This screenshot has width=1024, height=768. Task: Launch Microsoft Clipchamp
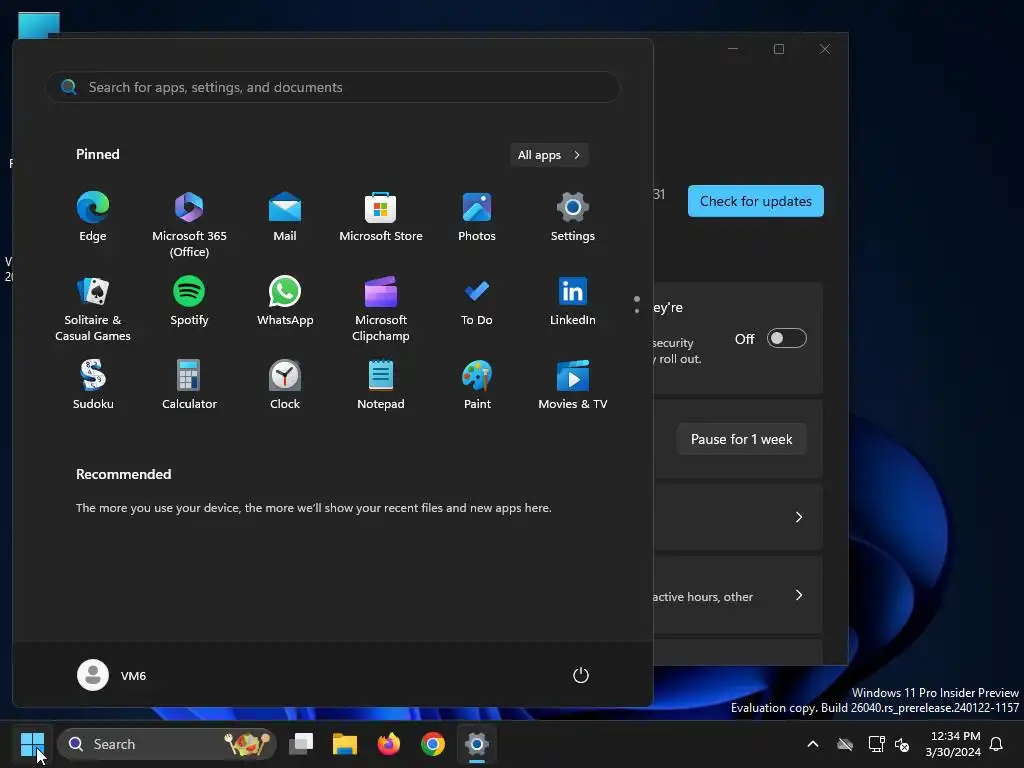coord(381,308)
